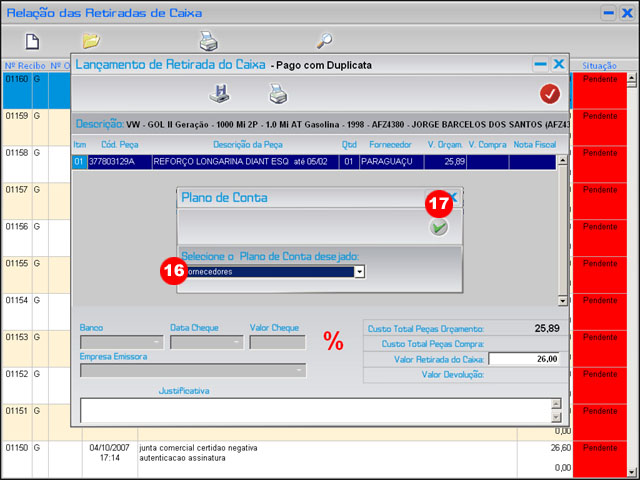
Task: Expand the Banco dropdown
Action: (157, 342)
